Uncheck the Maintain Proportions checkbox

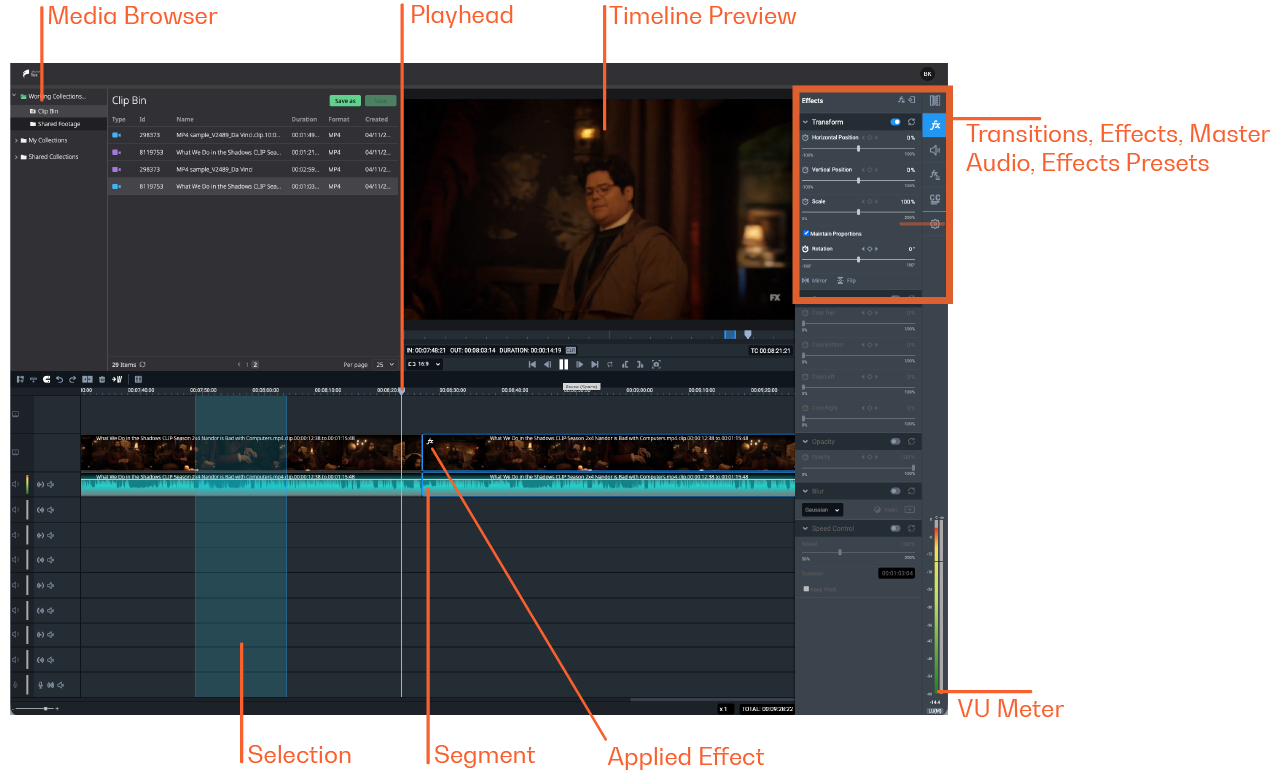click(806, 233)
